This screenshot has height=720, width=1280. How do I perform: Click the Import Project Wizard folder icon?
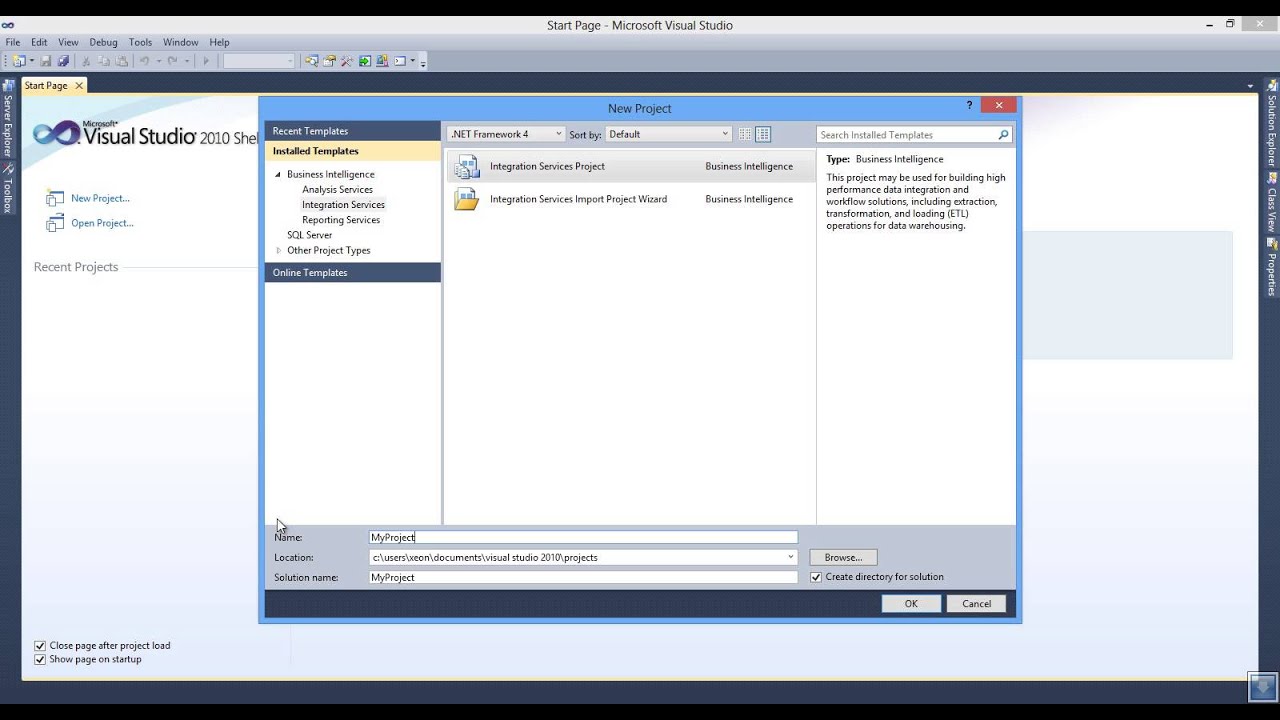pos(467,199)
